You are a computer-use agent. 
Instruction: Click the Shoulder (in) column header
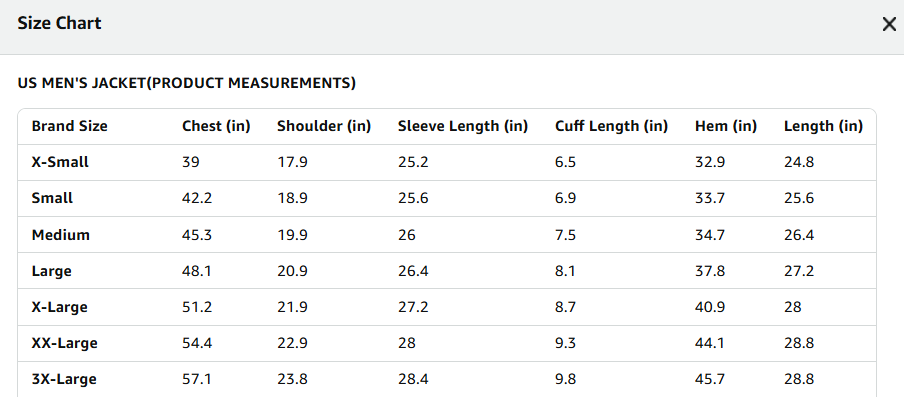[x=324, y=126]
